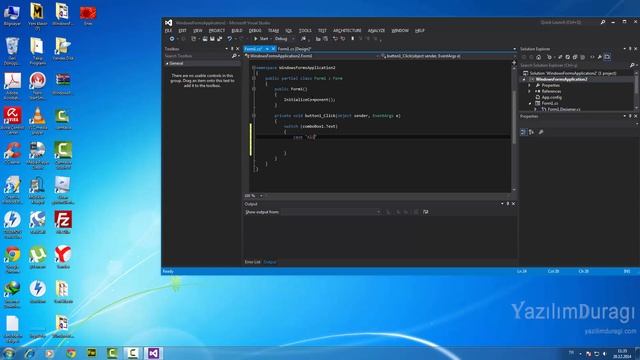Click the Windows Start button on taskbar

click(8, 353)
